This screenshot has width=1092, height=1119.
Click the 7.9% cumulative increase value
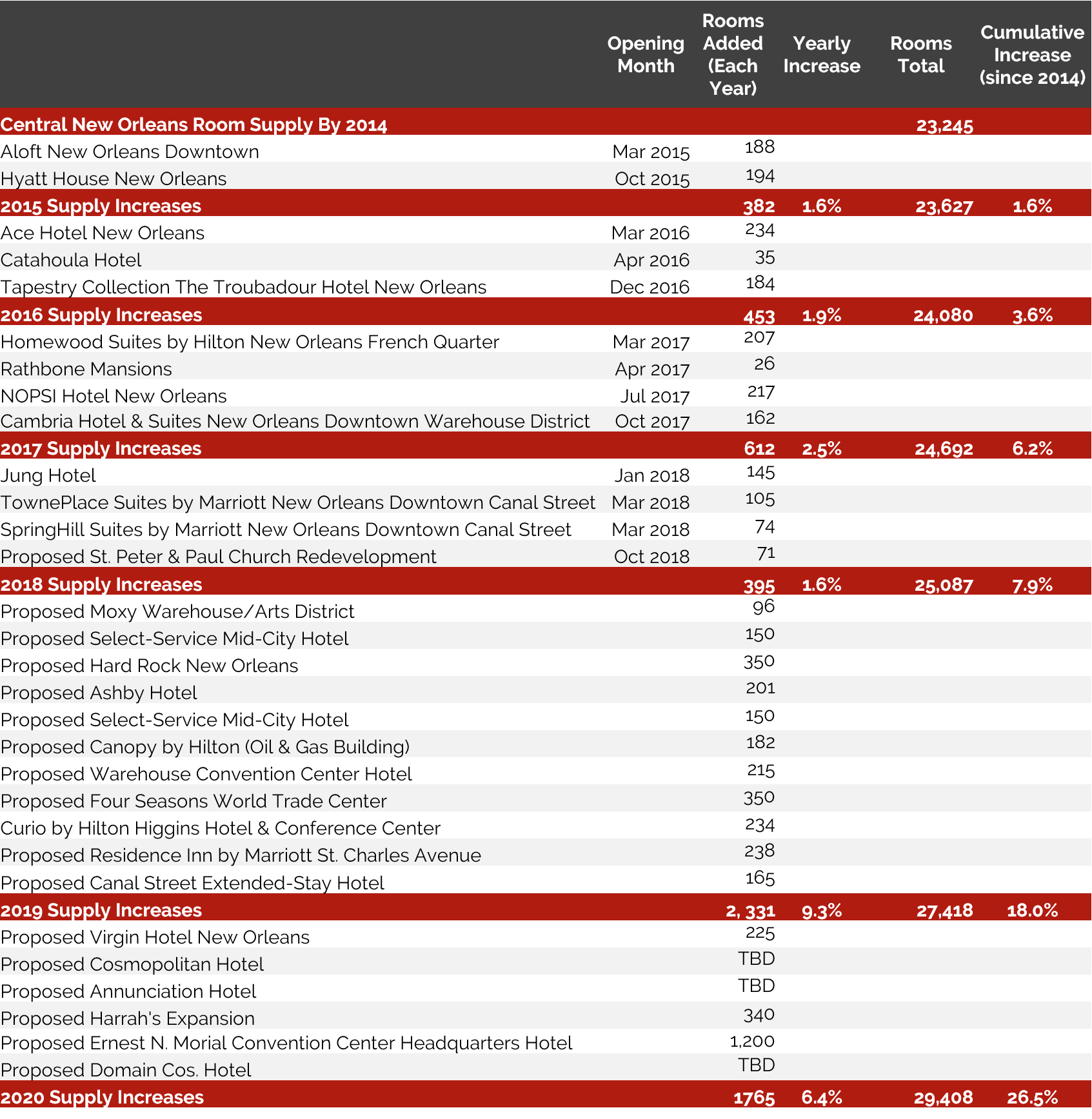pyautogui.click(x=1033, y=585)
